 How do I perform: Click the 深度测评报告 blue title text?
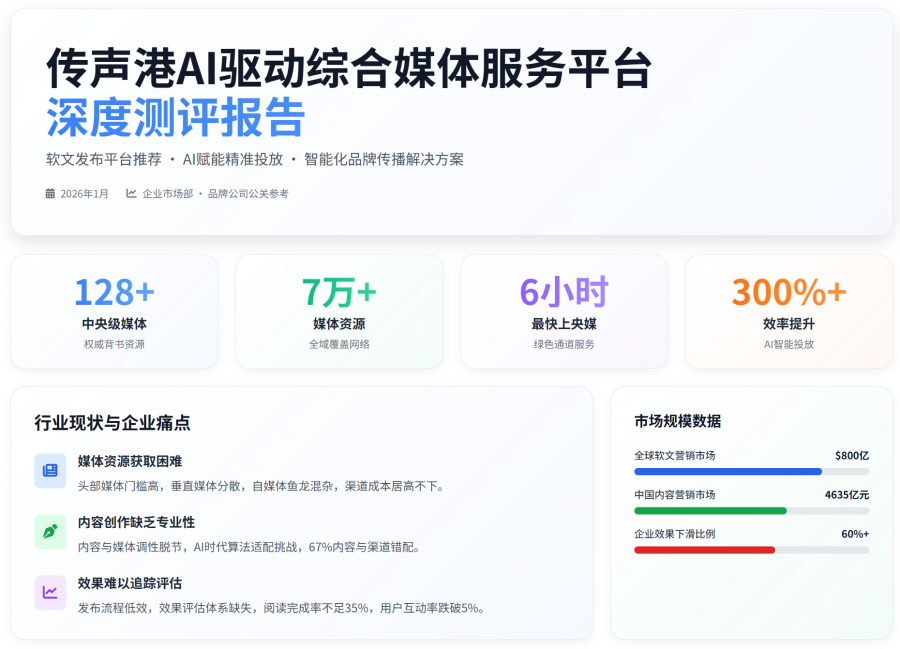175,118
